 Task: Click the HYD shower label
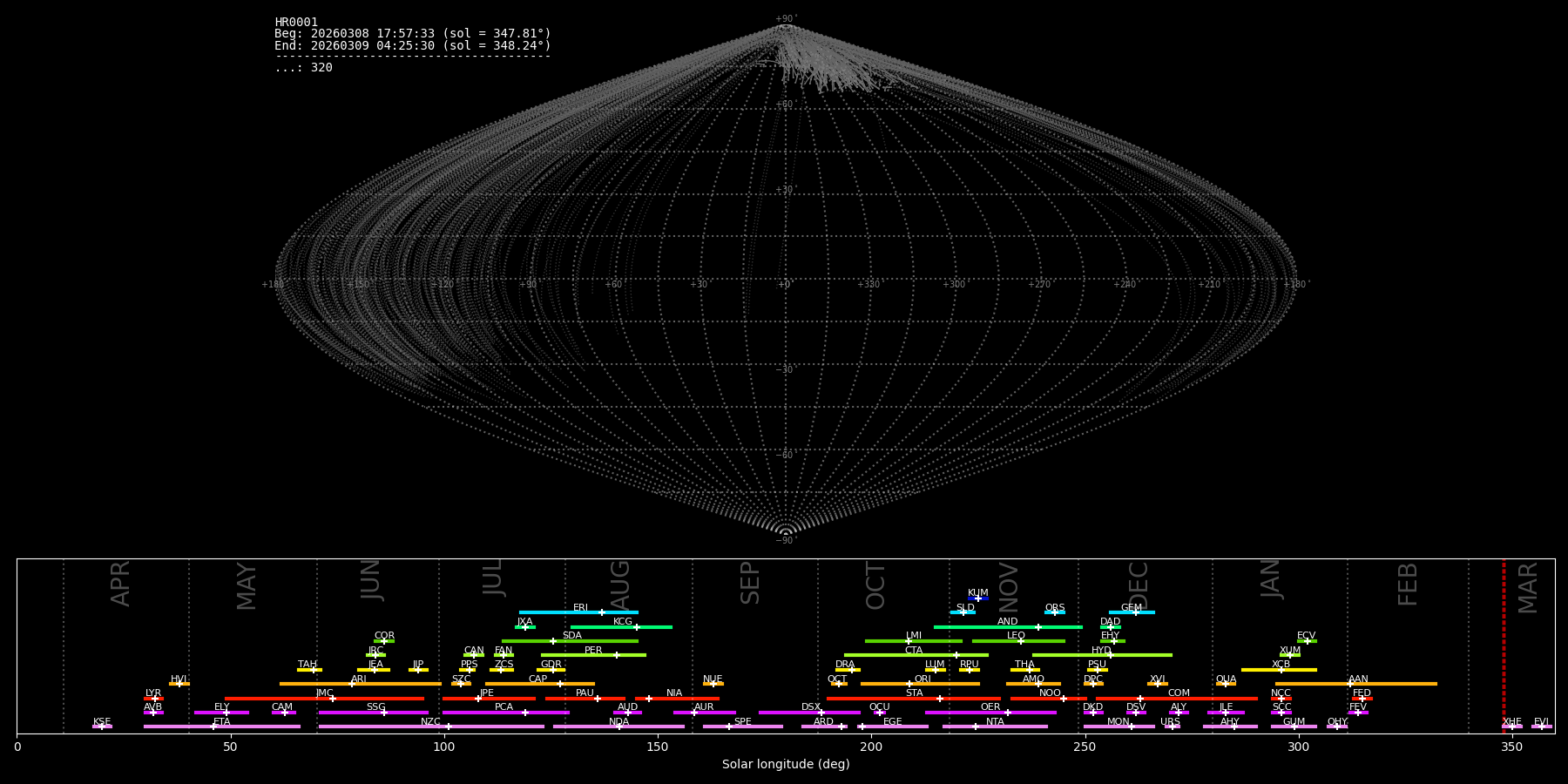tap(1101, 651)
